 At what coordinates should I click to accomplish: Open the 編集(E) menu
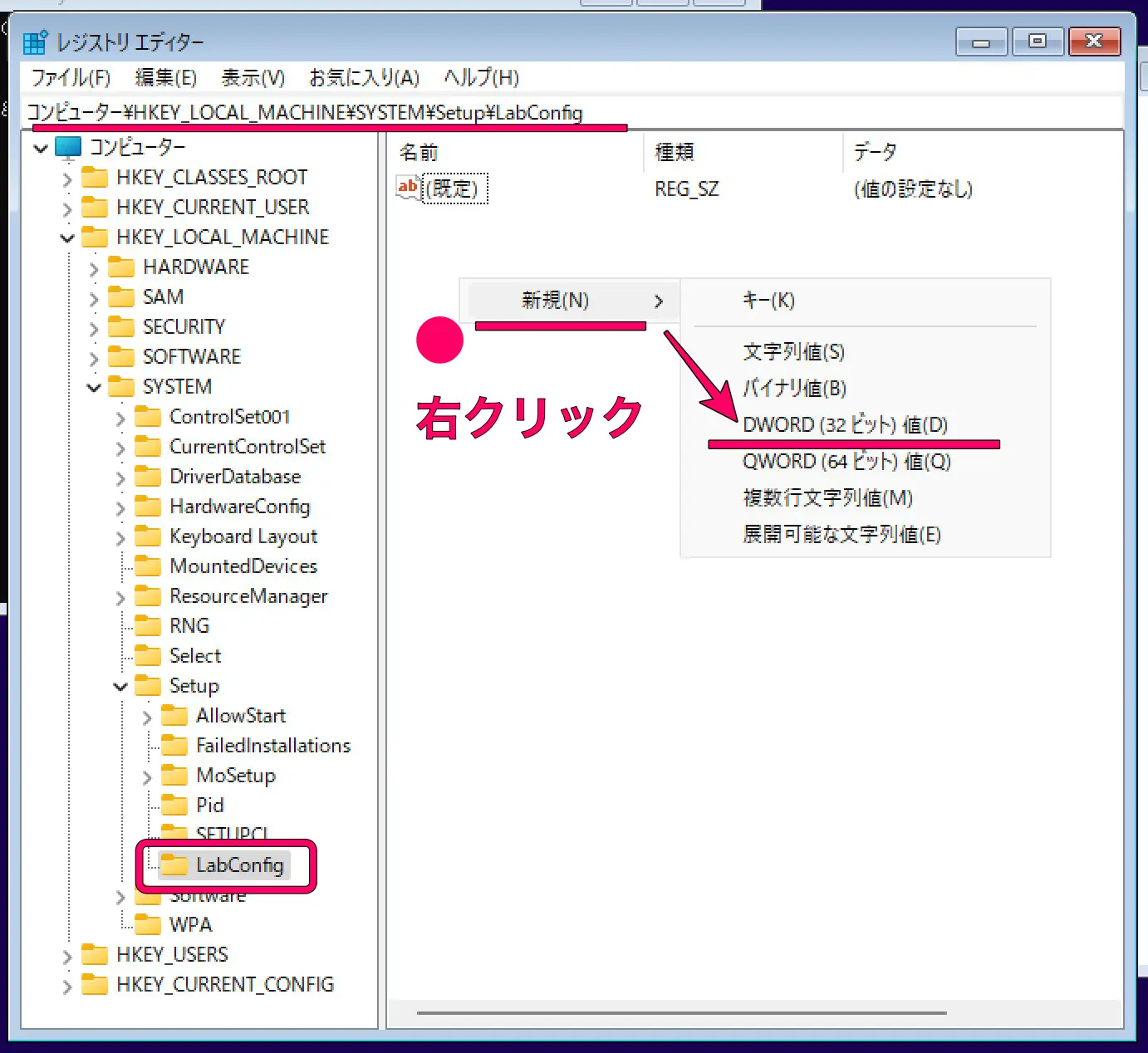coord(165,77)
